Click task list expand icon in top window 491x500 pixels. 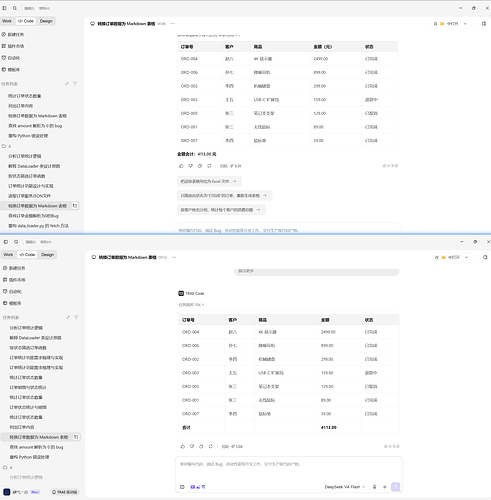[x=67, y=84]
